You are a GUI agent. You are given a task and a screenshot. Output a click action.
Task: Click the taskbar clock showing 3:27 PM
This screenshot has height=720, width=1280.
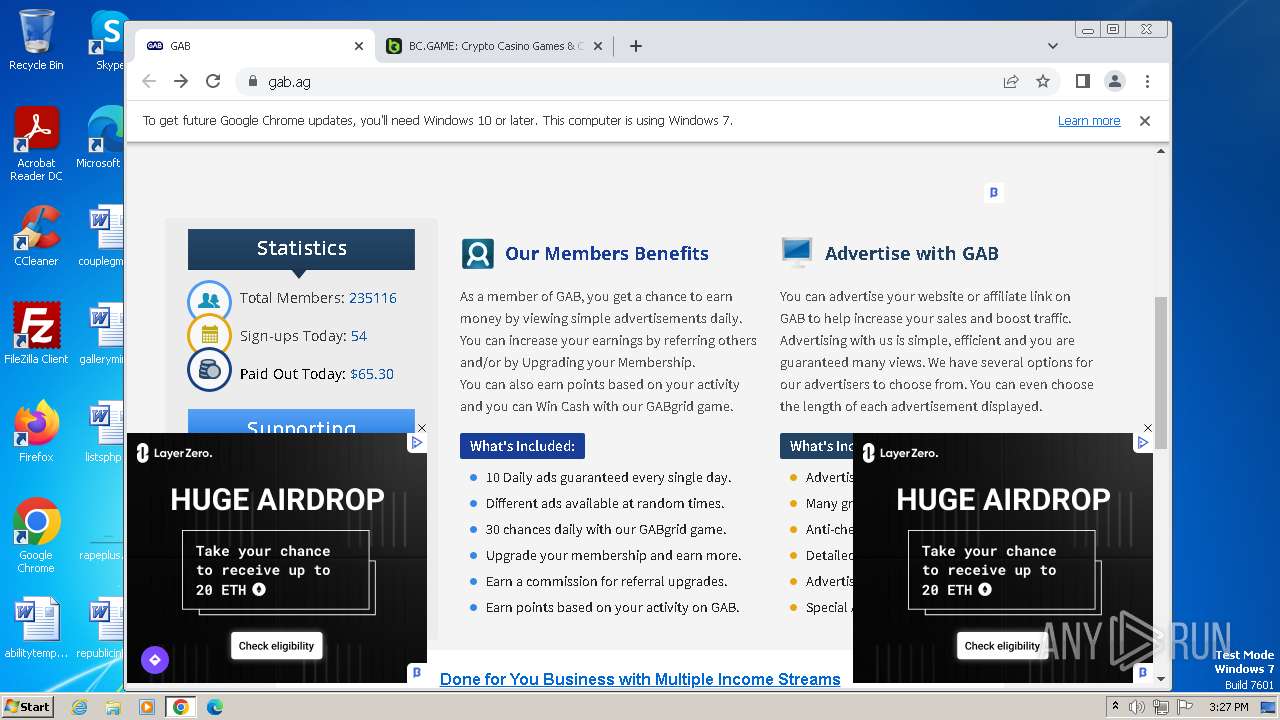(1228, 707)
